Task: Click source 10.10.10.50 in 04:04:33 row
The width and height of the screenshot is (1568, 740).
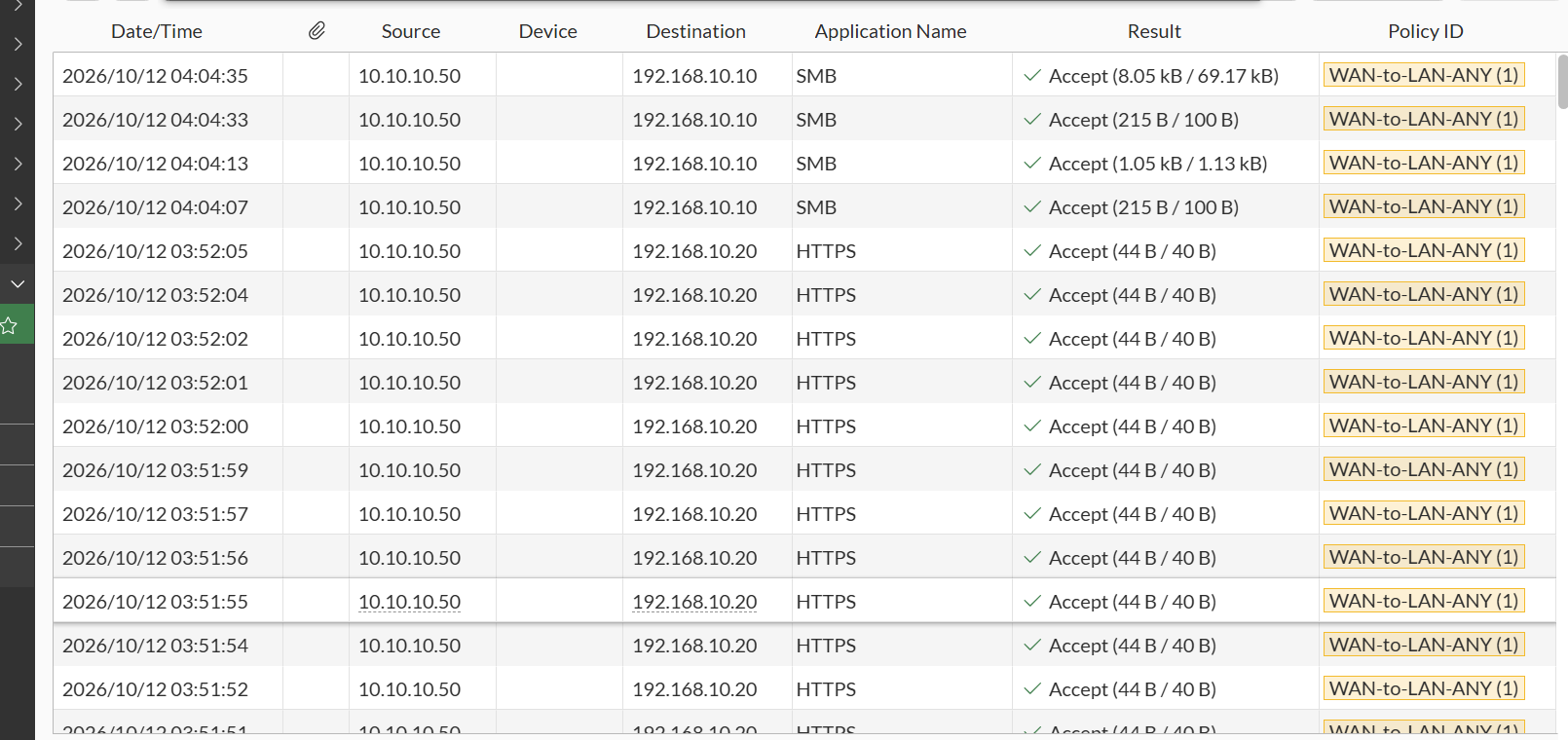Action: [x=410, y=120]
